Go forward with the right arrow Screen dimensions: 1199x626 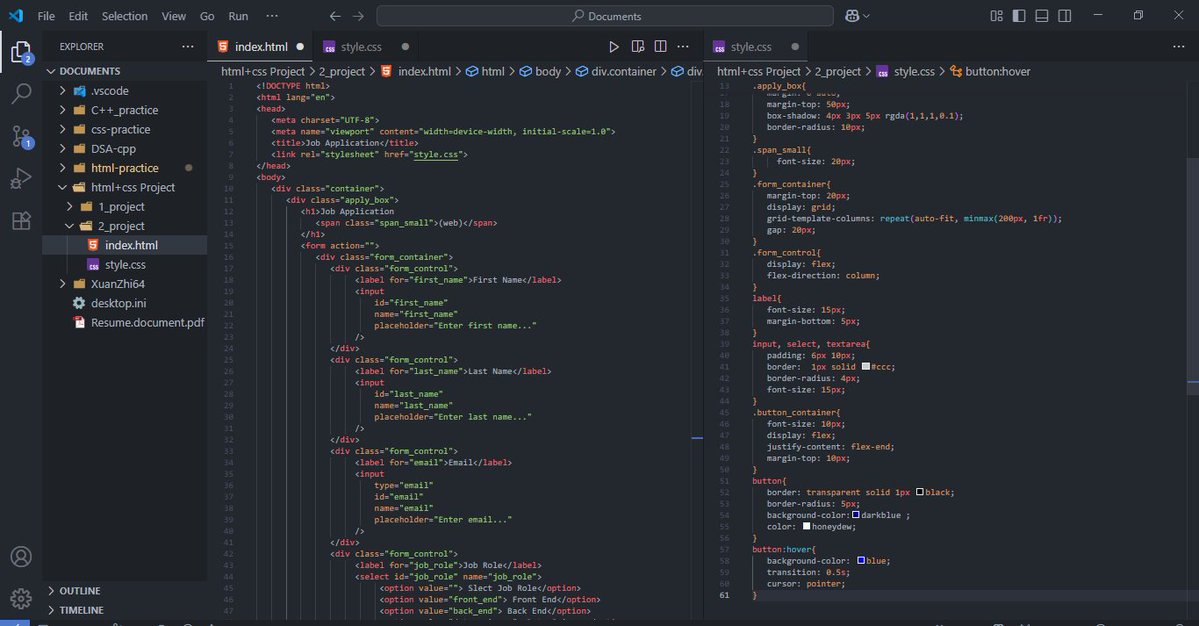pyautogui.click(x=358, y=16)
